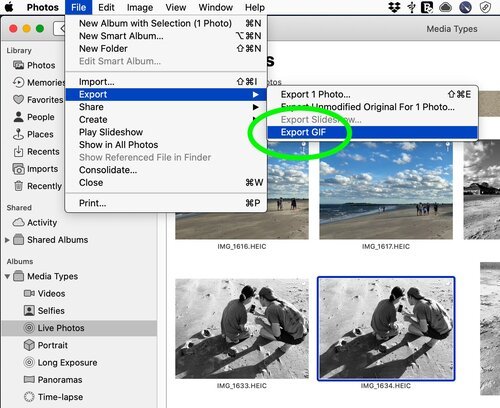The height and width of the screenshot is (408, 500).
Task: Choose Show in All Photos
Action: pyautogui.click(x=166, y=145)
